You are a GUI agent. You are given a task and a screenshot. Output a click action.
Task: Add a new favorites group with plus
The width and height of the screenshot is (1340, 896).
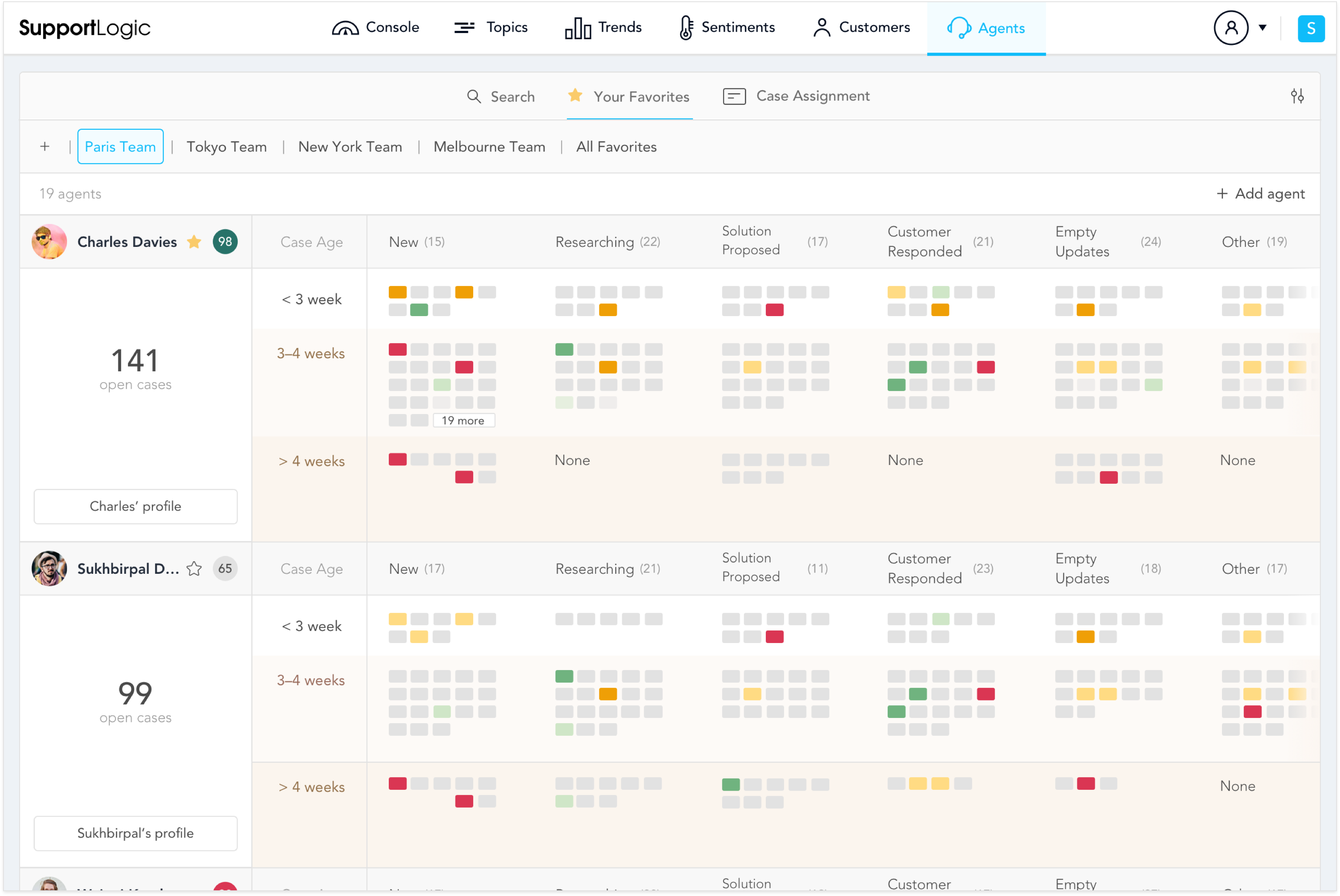(x=44, y=147)
